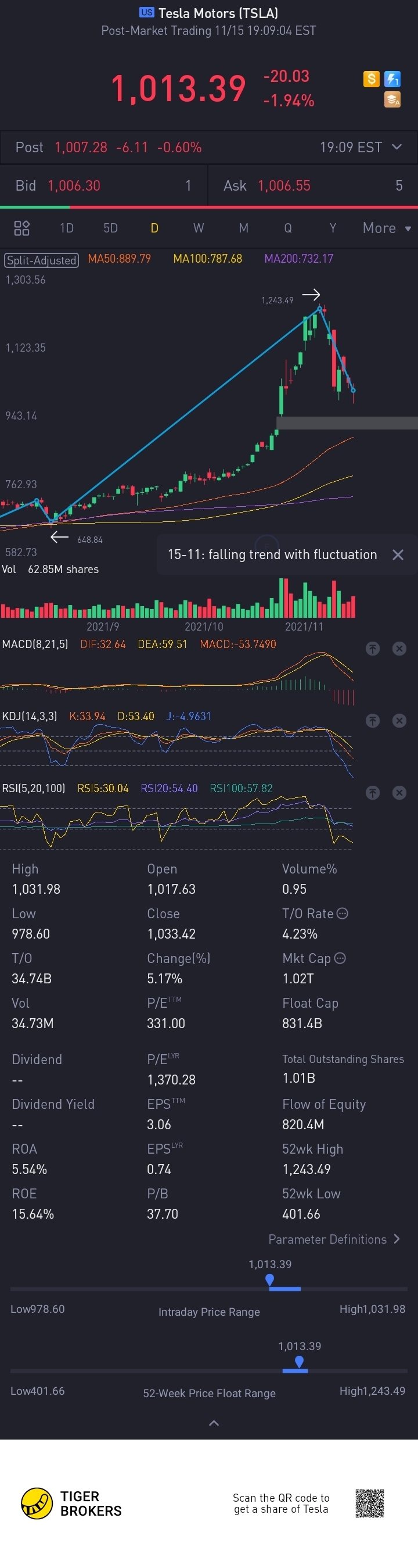Open KDJ(14,3,3) indicator settings label
The image size is (418, 1568).
(x=30, y=716)
